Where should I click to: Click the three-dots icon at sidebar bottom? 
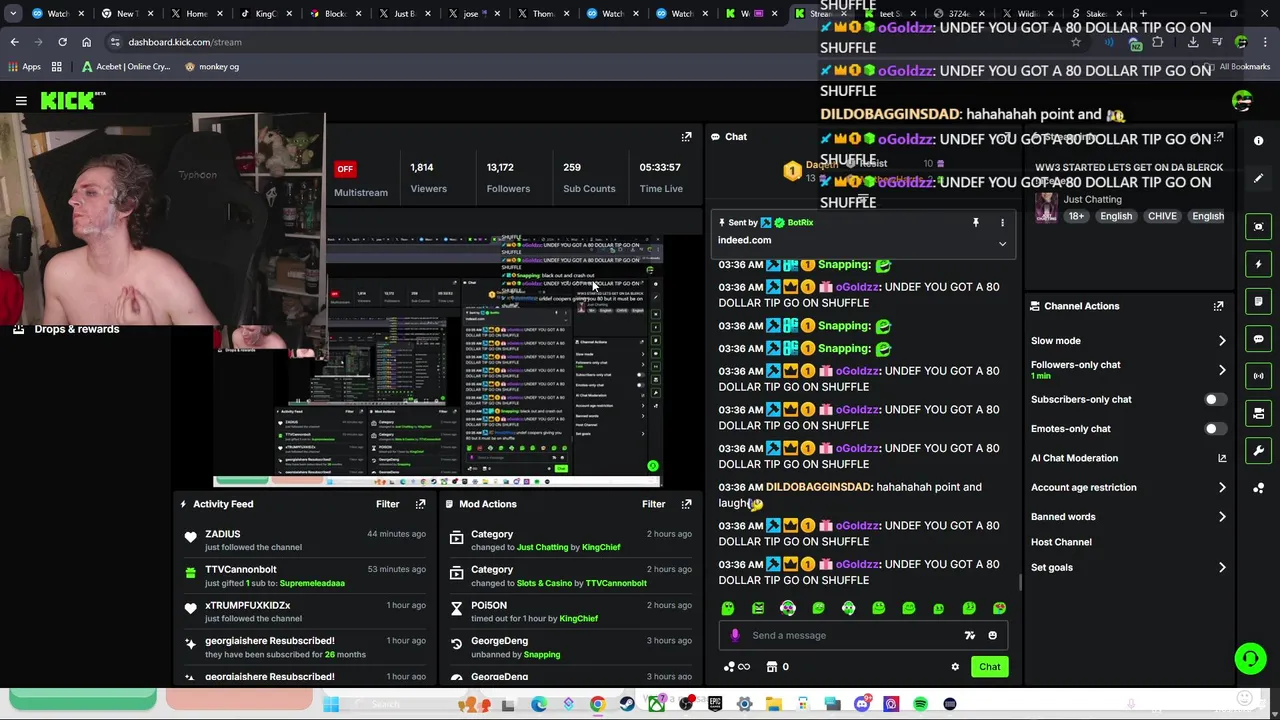[1259, 488]
